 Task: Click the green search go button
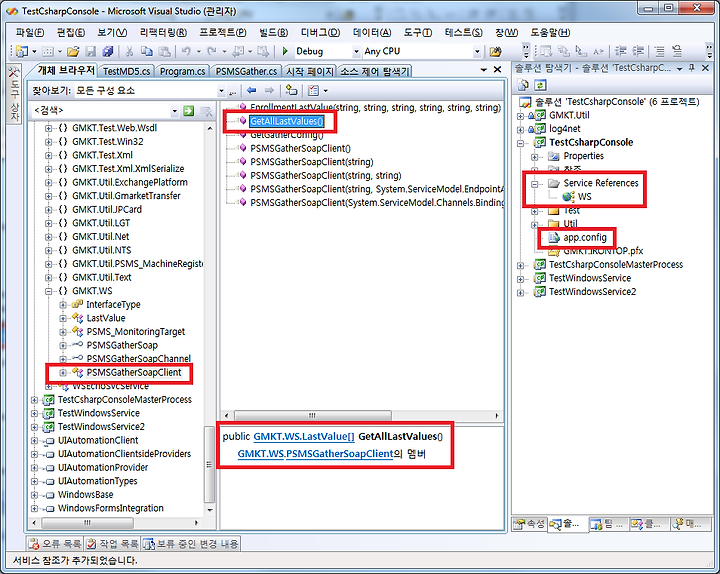[x=188, y=111]
